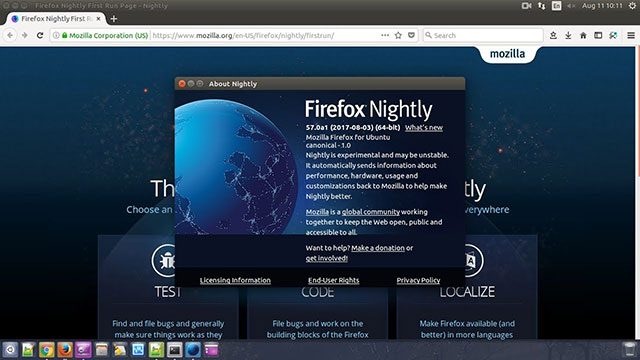
Task: Open the global community link
Action: [x=371, y=212]
